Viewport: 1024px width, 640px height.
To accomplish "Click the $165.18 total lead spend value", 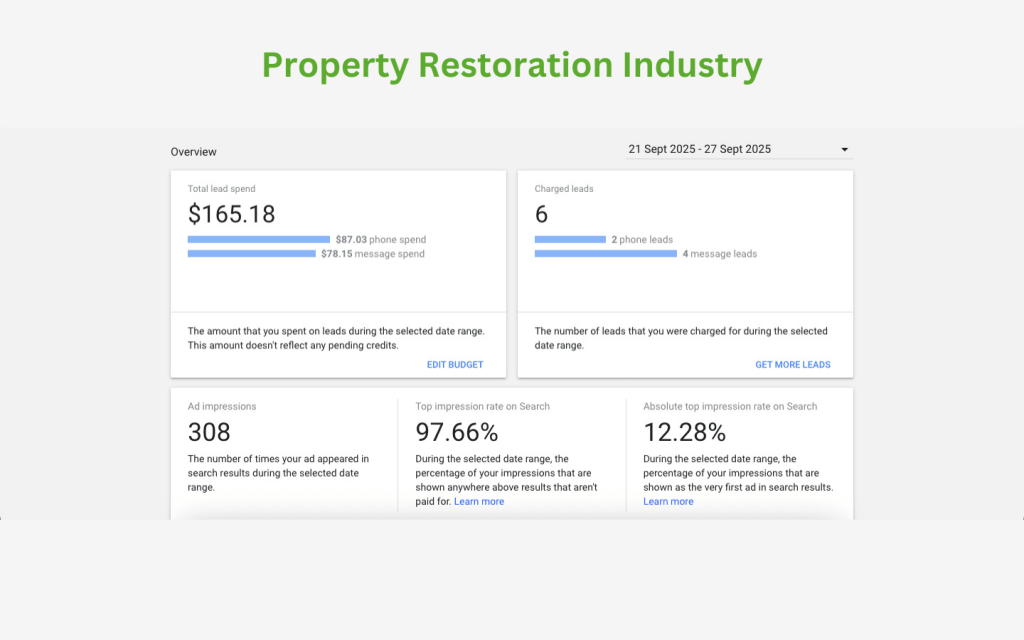I will [231, 214].
